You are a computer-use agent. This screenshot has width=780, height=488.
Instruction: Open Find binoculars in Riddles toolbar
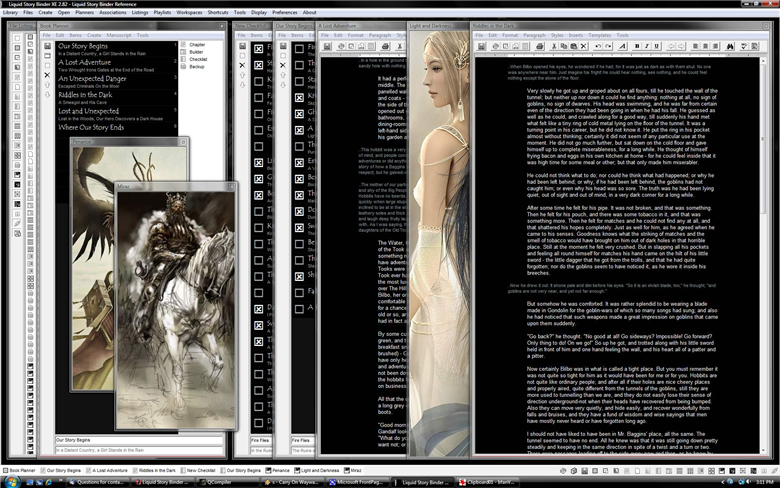point(730,46)
